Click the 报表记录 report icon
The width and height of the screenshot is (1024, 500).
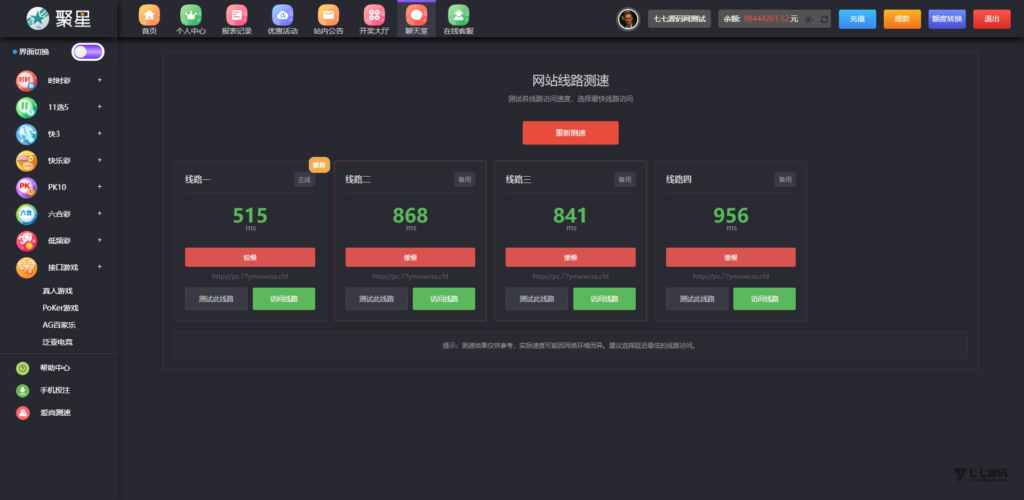236,15
